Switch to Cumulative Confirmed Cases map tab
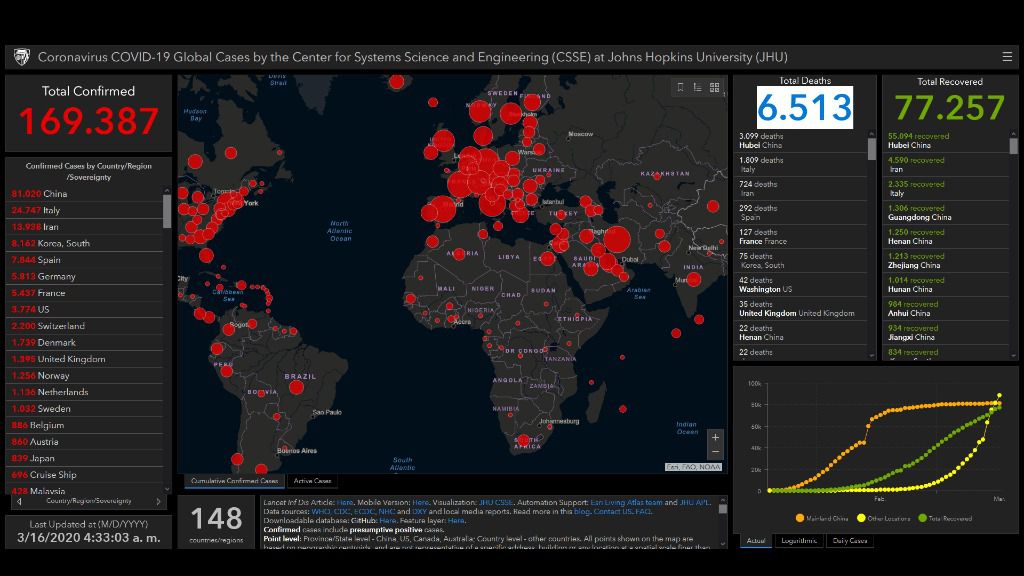 (x=234, y=481)
